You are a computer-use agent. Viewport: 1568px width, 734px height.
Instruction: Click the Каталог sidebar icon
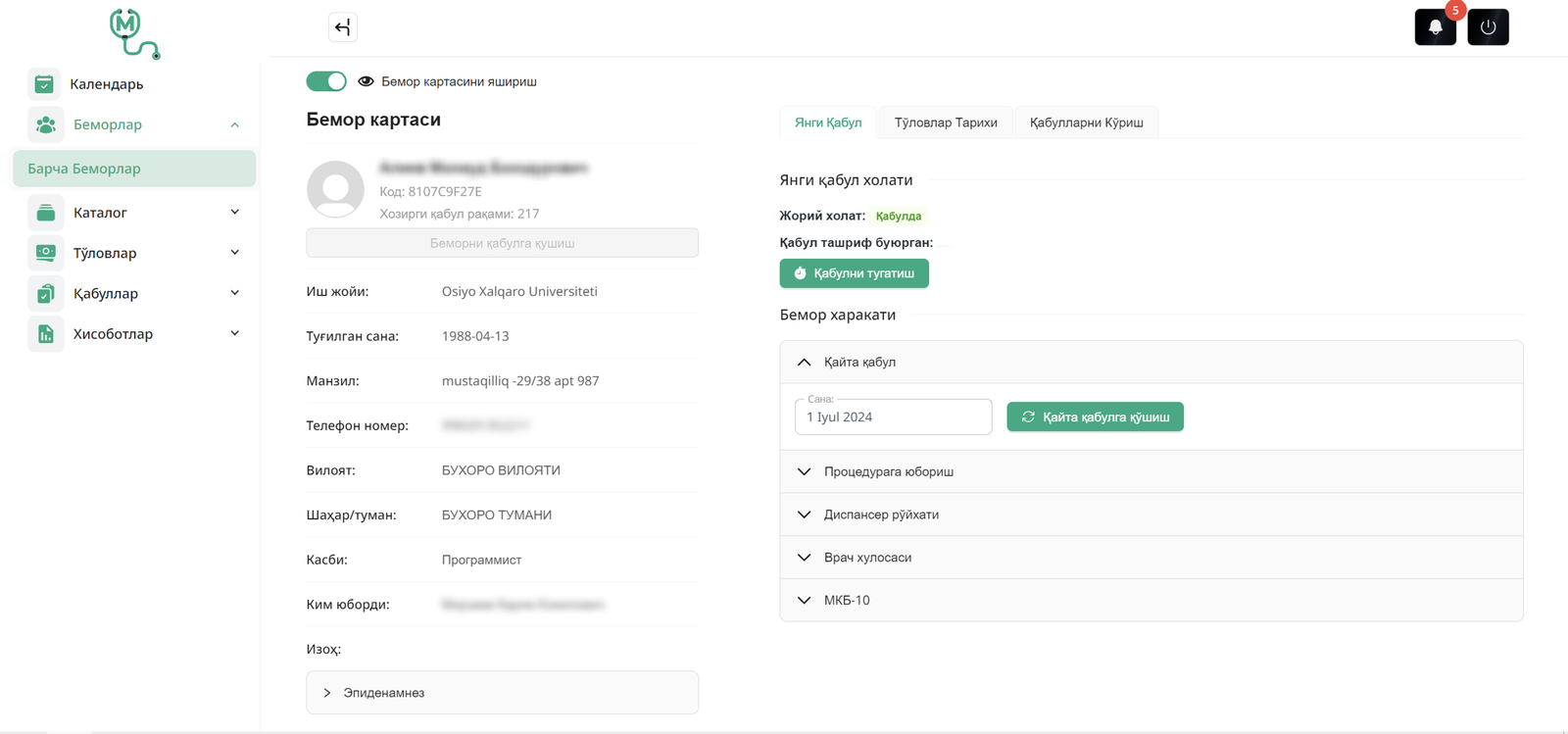tap(45, 213)
